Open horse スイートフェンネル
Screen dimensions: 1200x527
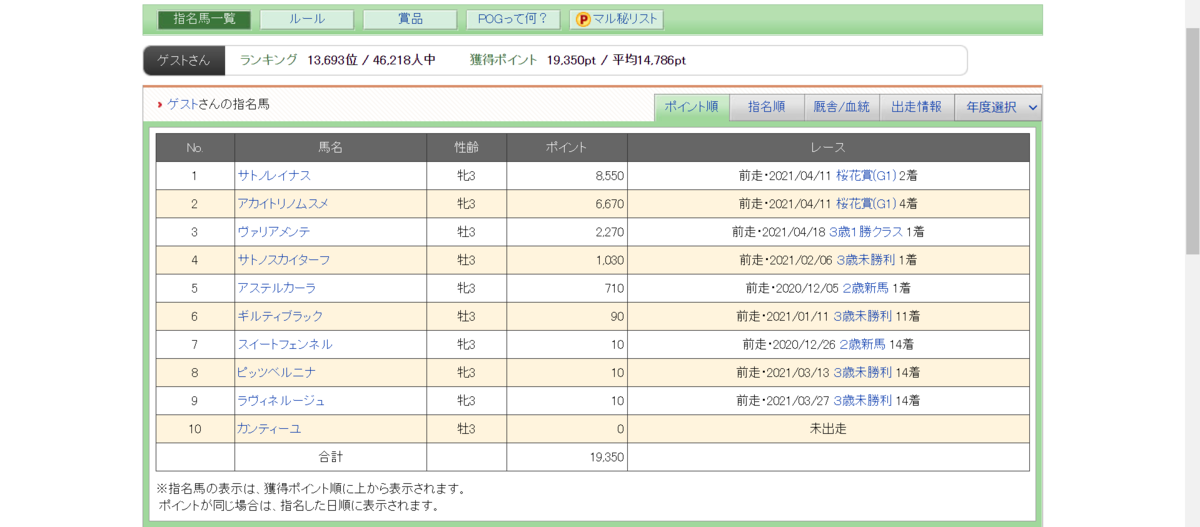(285, 344)
